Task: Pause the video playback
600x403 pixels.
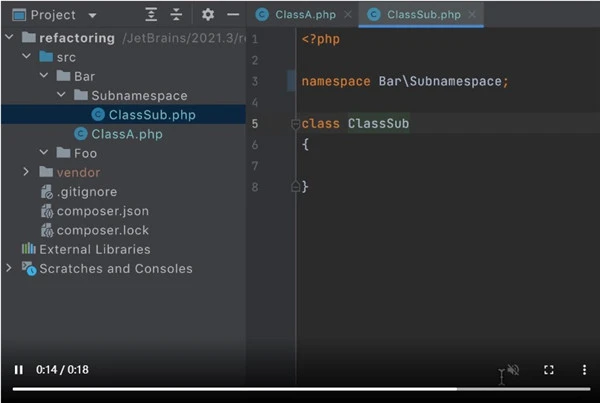Action: (18, 370)
